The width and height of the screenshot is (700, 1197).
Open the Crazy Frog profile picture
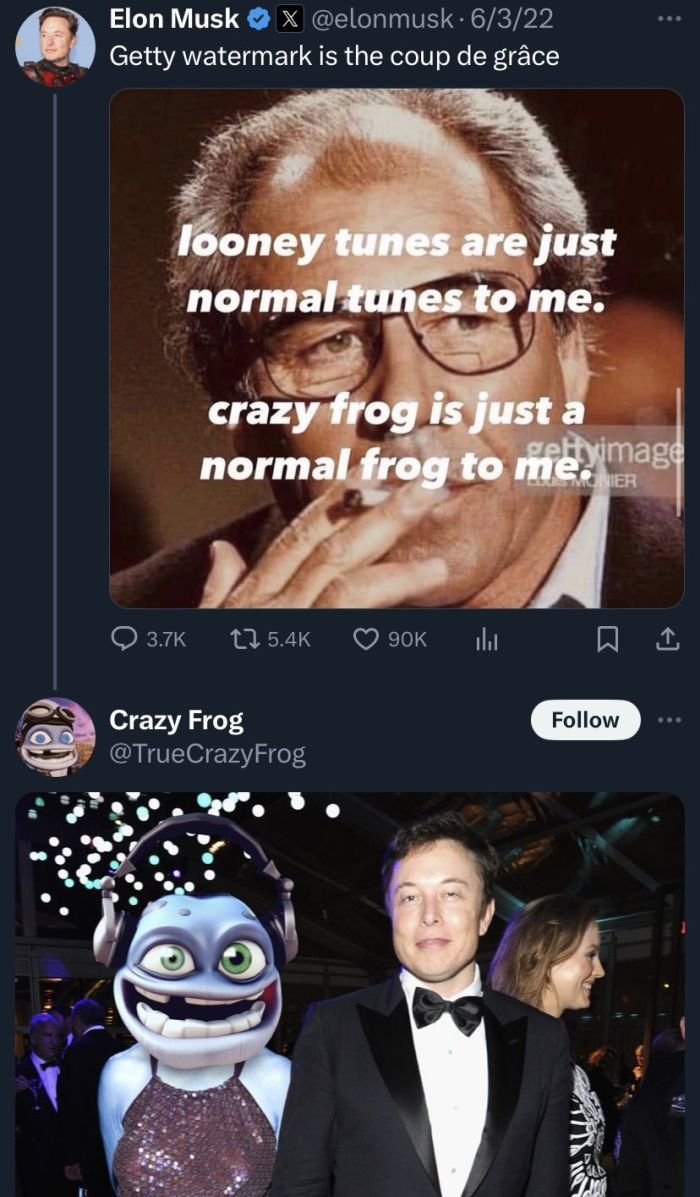click(x=55, y=737)
